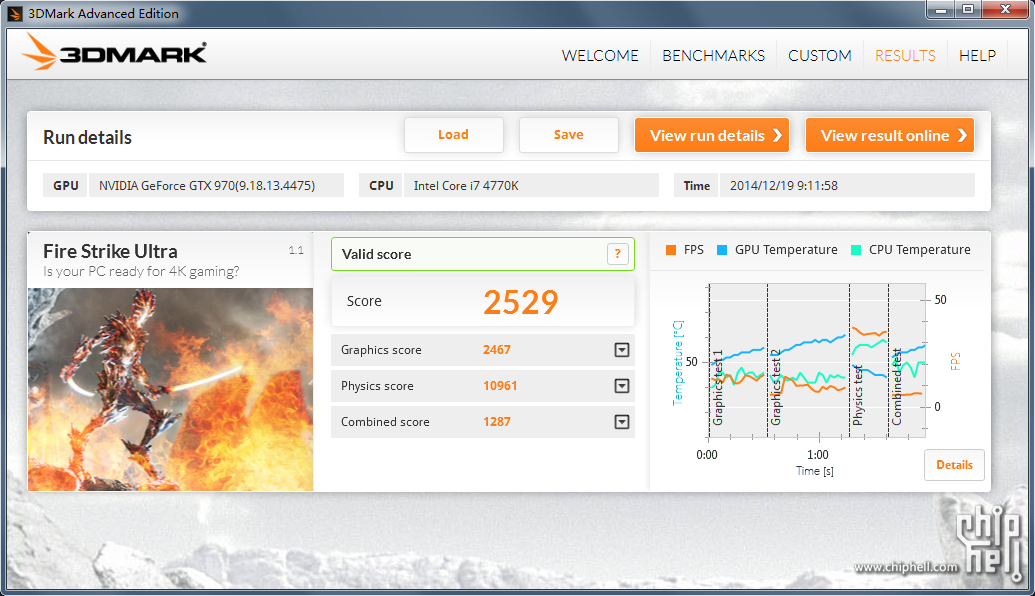Click the Valid score label
Viewport: 1035px width, 596px height.
376,254
